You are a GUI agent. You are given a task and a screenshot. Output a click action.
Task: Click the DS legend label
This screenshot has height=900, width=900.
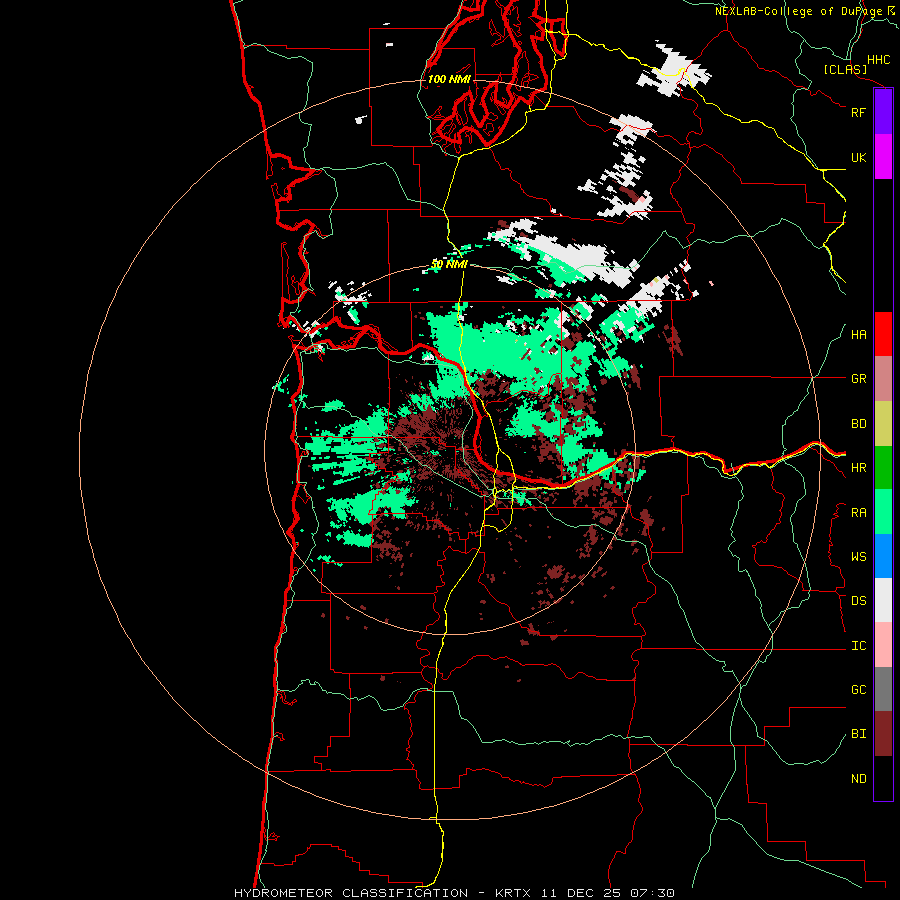click(858, 601)
